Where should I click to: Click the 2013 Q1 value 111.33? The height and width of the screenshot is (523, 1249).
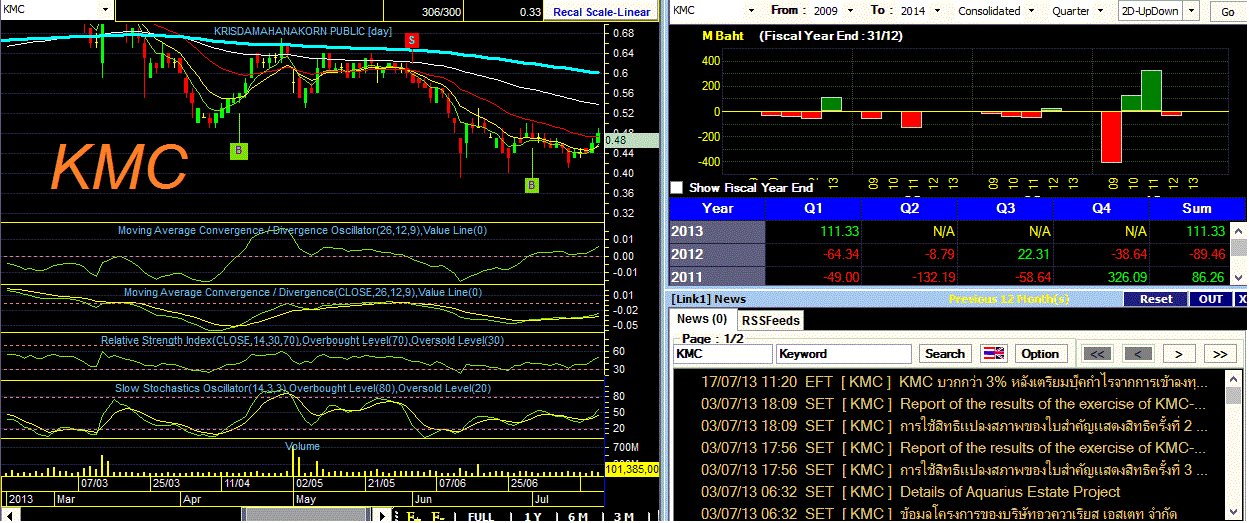(x=839, y=231)
